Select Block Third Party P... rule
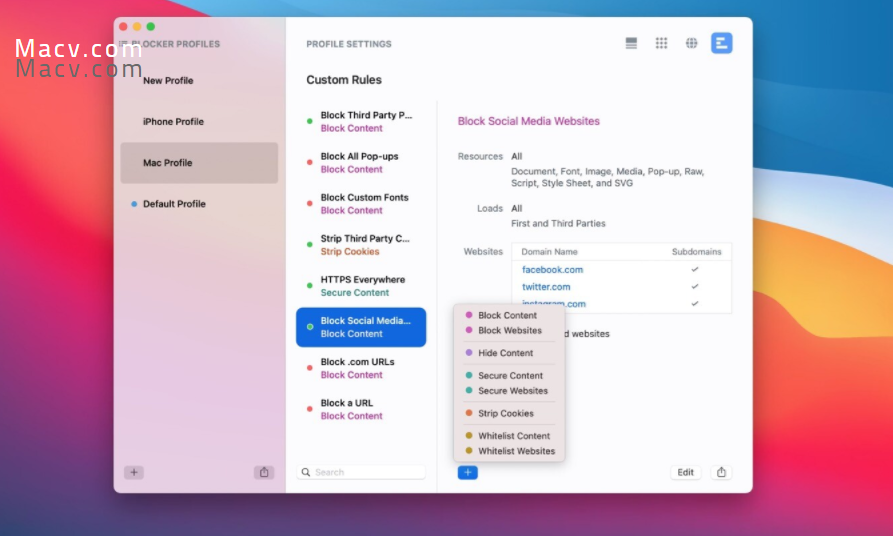This screenshot has height=536, width=893. (361, 121)
